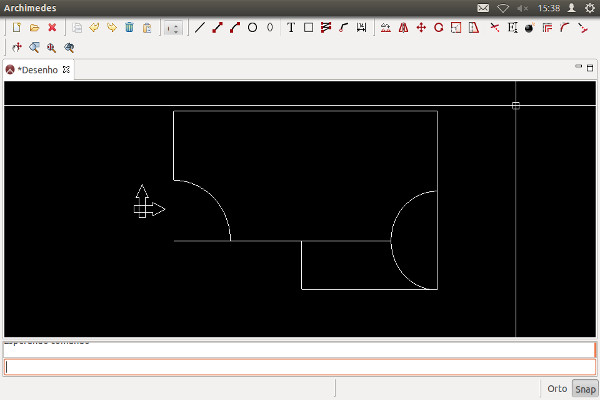Viewport: 600px width, 400px height.
Task: Select the Text tool
Action: coord(291,28)
